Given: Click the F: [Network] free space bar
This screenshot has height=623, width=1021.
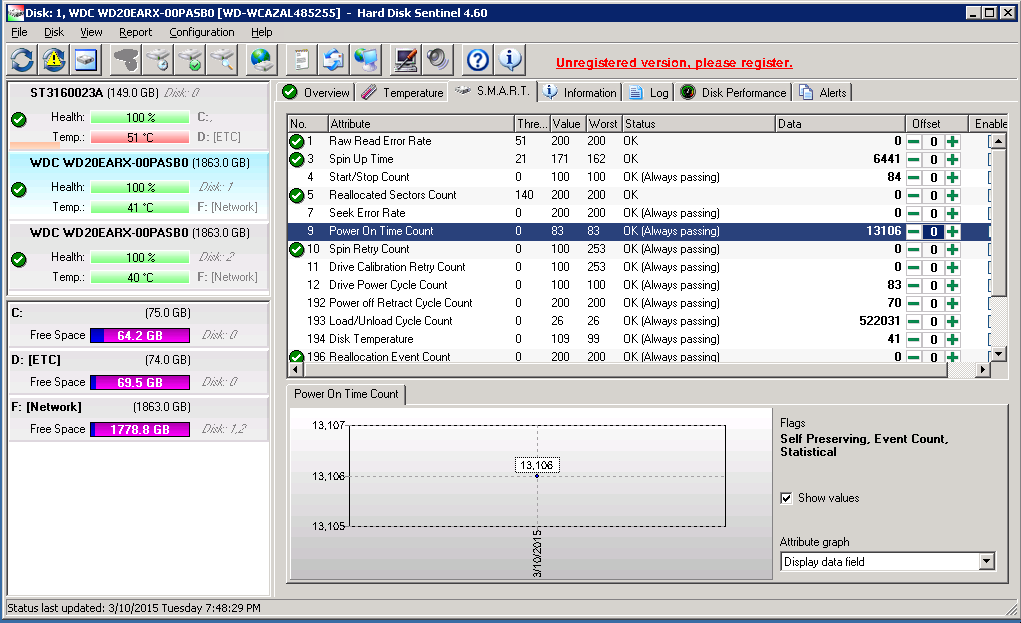Looking at the screenshot, I should click(x=140, y=429).
